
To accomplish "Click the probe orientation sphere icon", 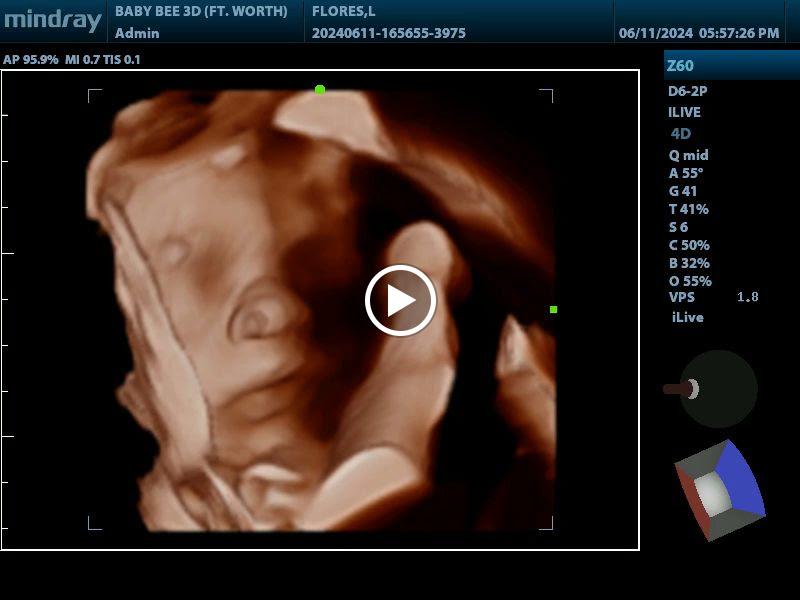I will (x=711, y=389).
